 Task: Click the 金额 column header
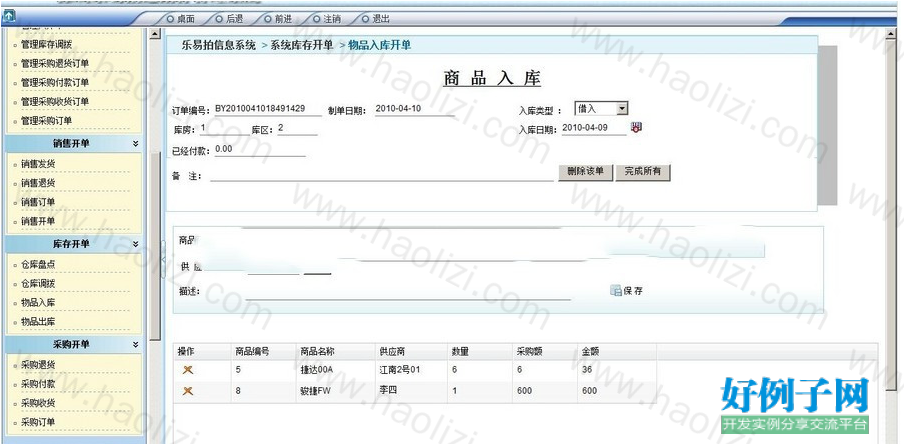coord(591,351)
